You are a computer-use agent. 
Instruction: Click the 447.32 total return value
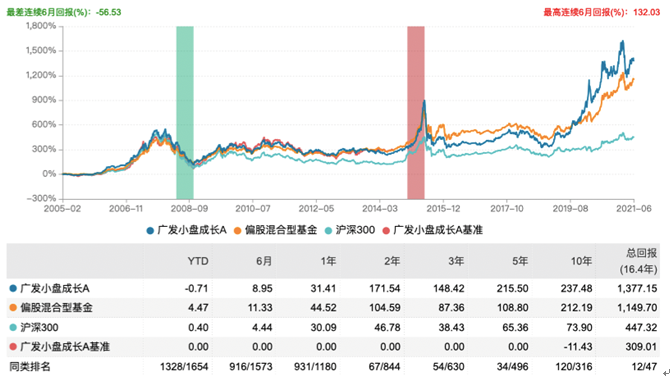(x=641, y=328)
